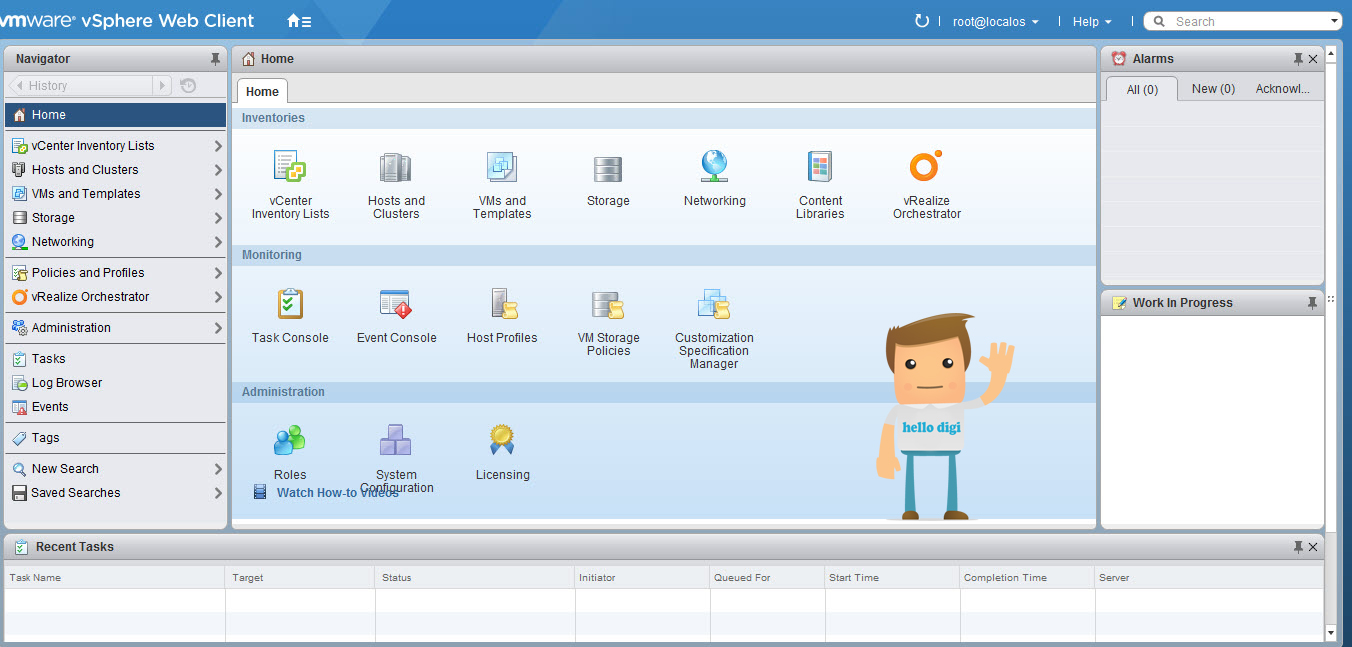Open the root@localos user dropdown

[x=995, y=21]
